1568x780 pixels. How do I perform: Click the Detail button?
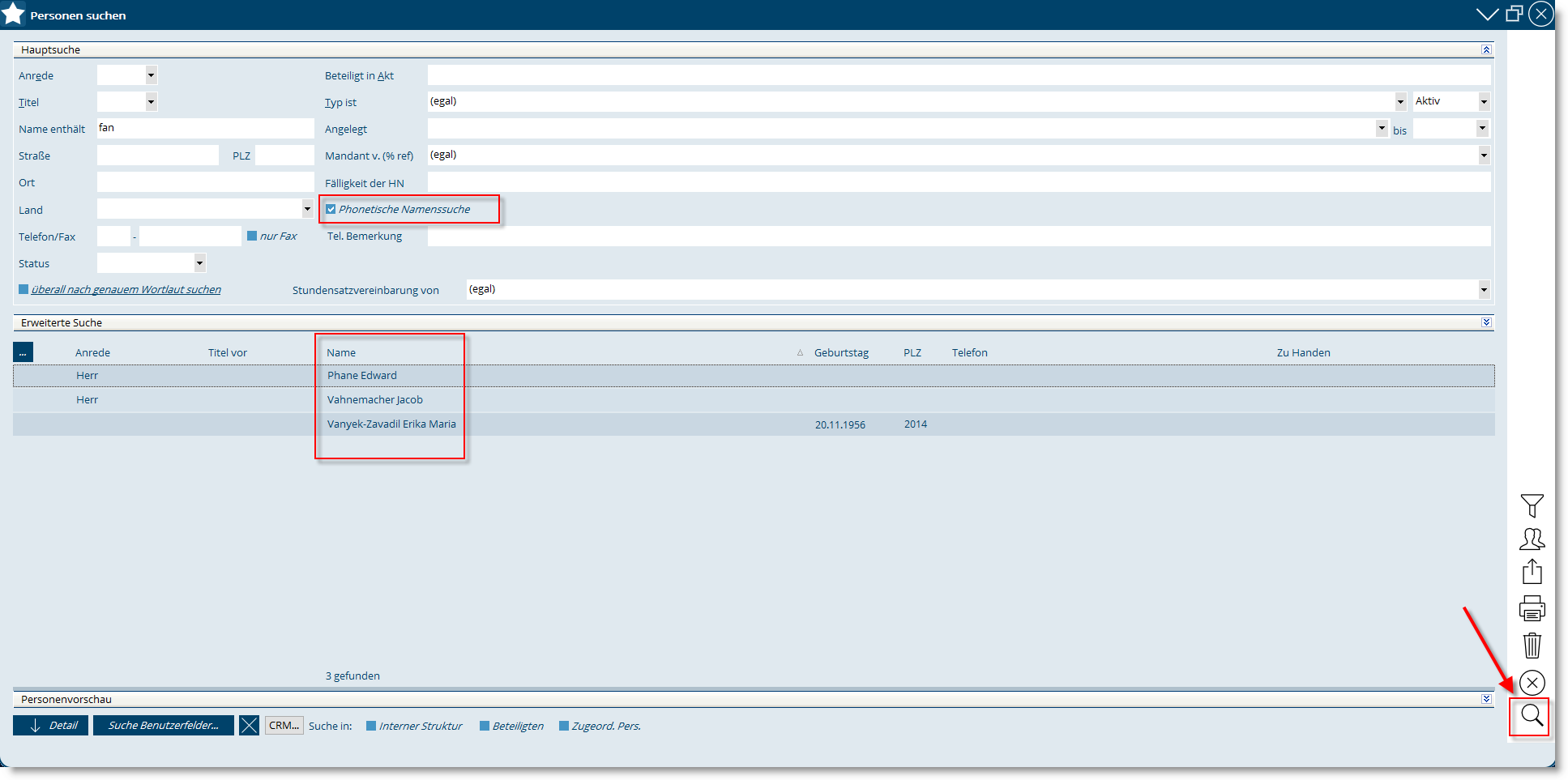[x=50, y=726]
